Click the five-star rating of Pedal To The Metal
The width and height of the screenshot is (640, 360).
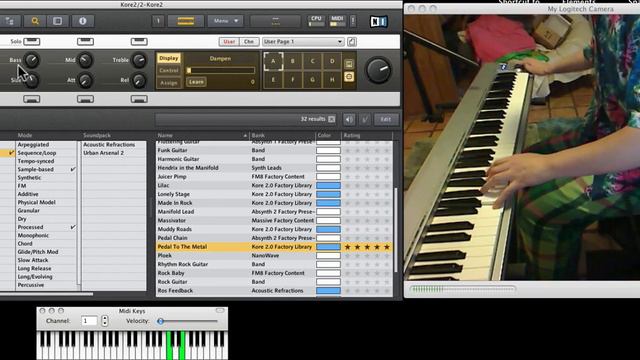point(367,247)
